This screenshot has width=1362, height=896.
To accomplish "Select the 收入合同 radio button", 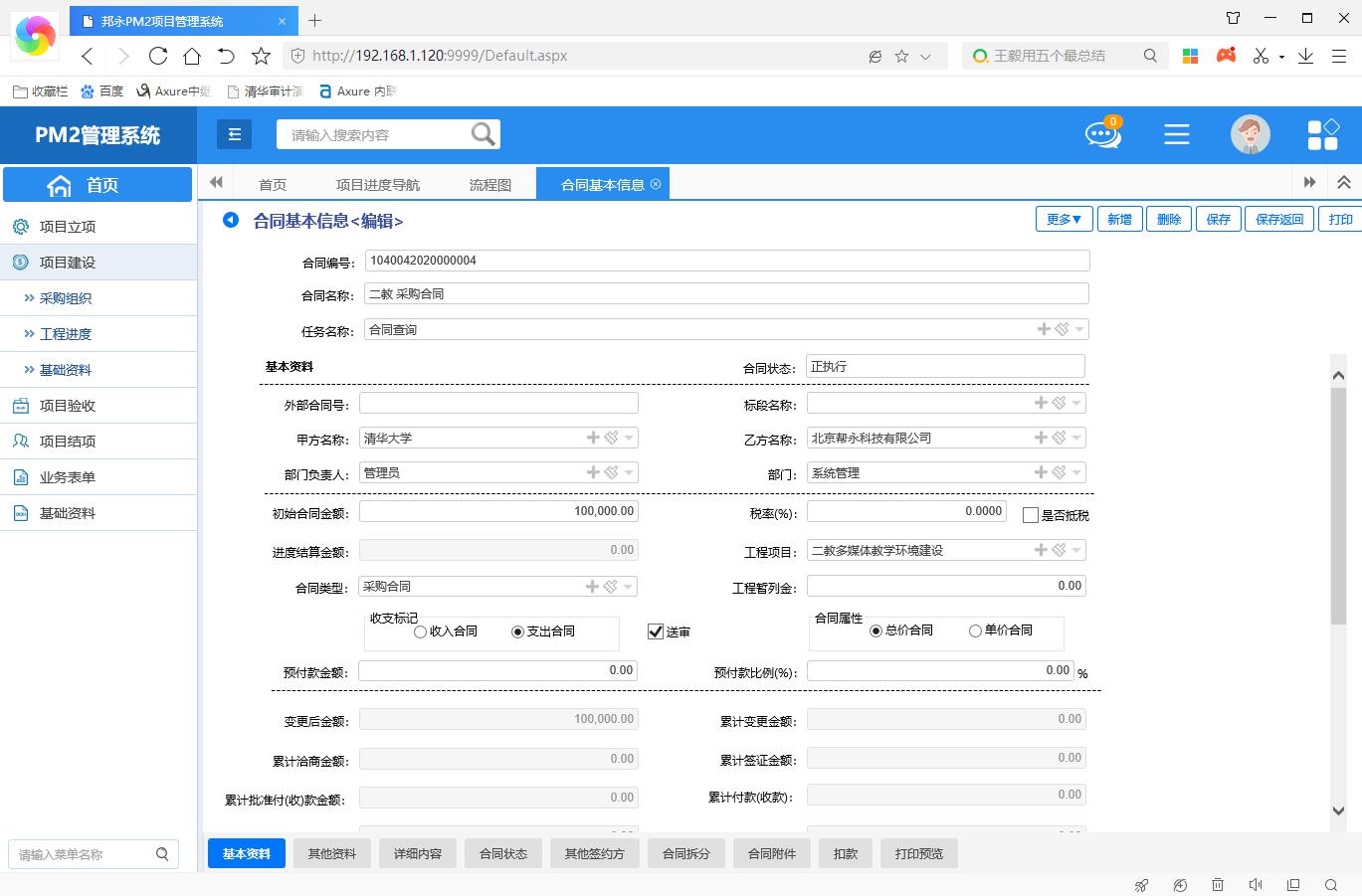I will click(421, 631).
